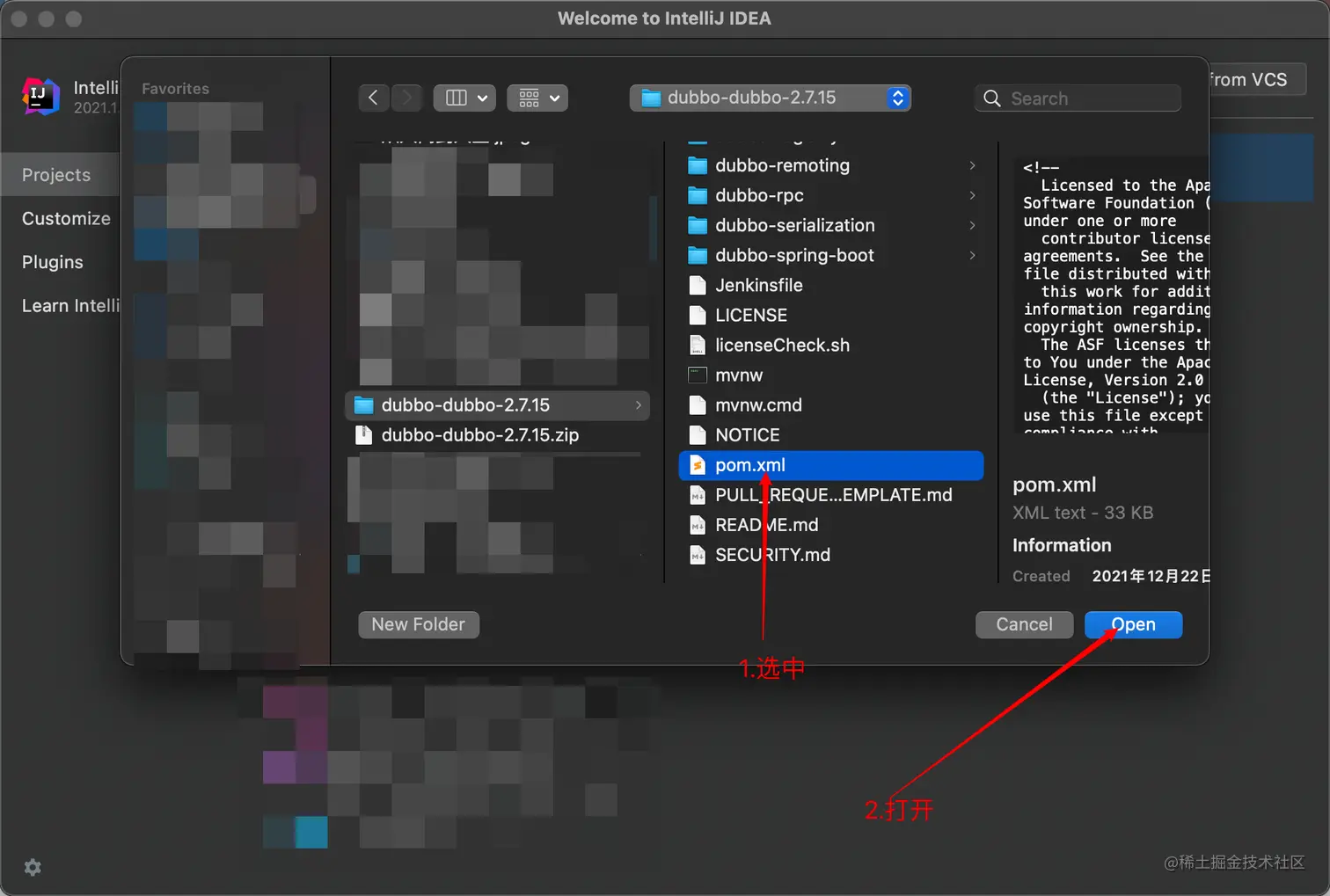Click the Cancel button
The height and width of the screenshot is (896, 1330).
(1024, 624)
